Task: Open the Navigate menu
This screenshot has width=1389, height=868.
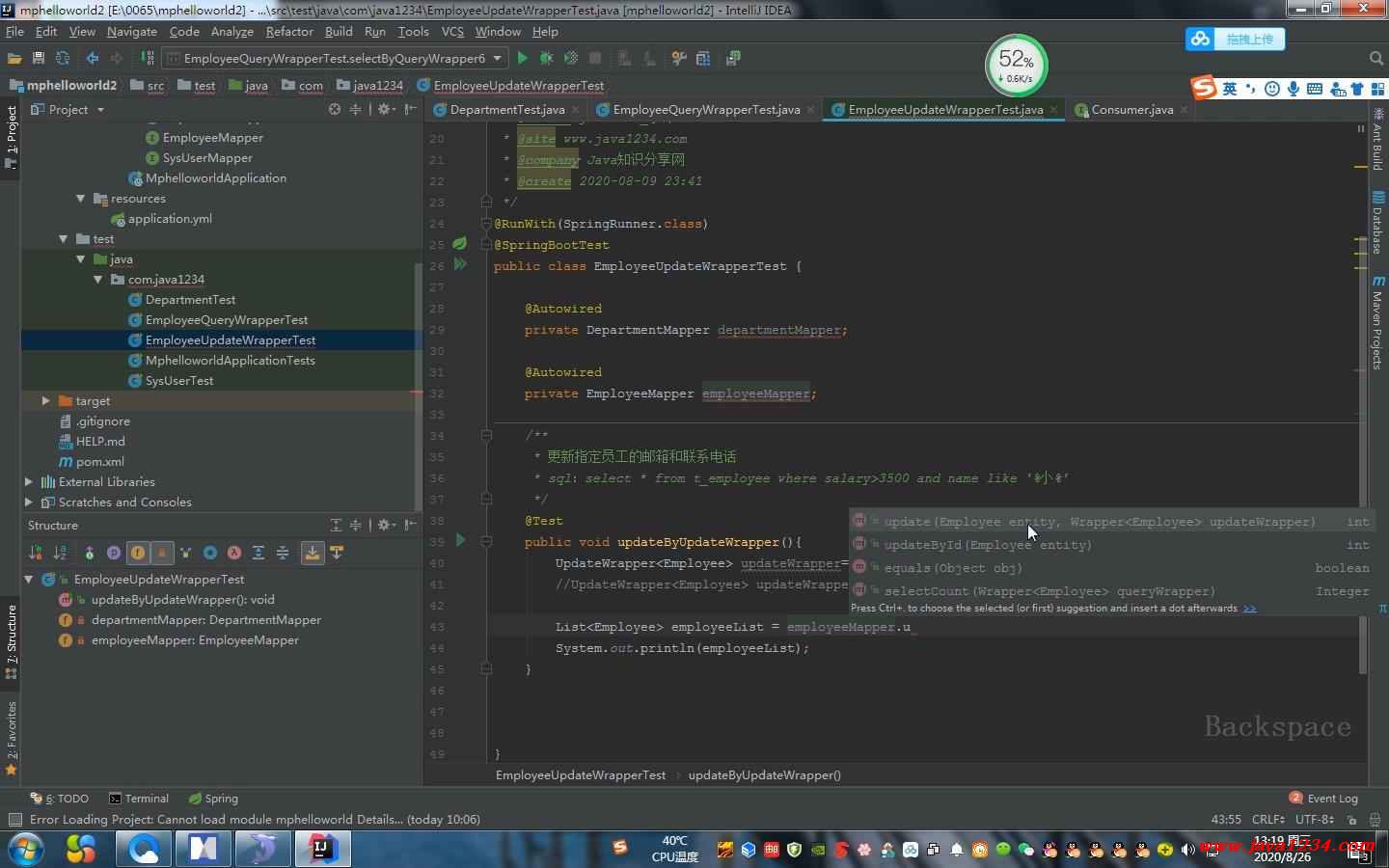Action: point(132,32)
